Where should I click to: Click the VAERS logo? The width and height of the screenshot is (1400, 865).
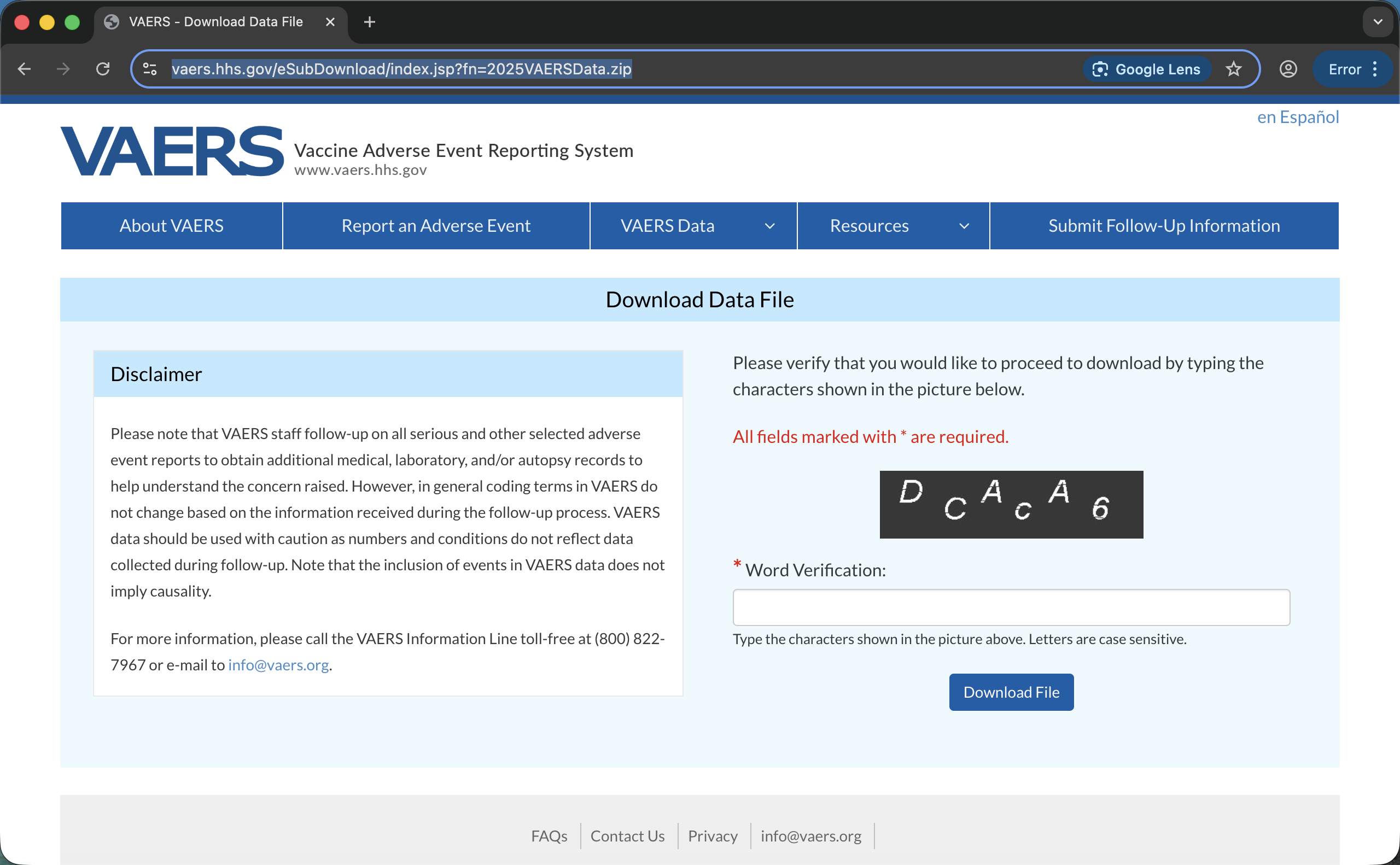[172, 151]
